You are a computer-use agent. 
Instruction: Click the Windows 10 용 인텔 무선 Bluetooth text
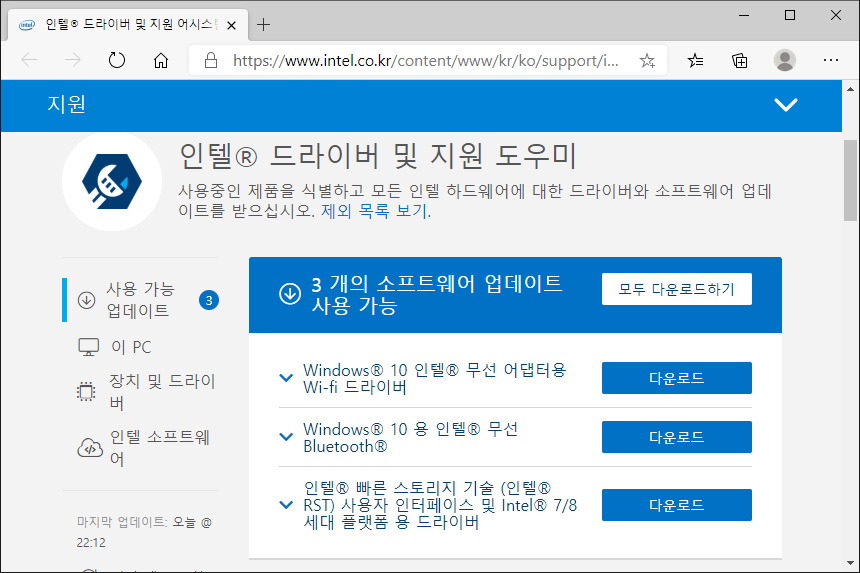click(x=410, y=438)
